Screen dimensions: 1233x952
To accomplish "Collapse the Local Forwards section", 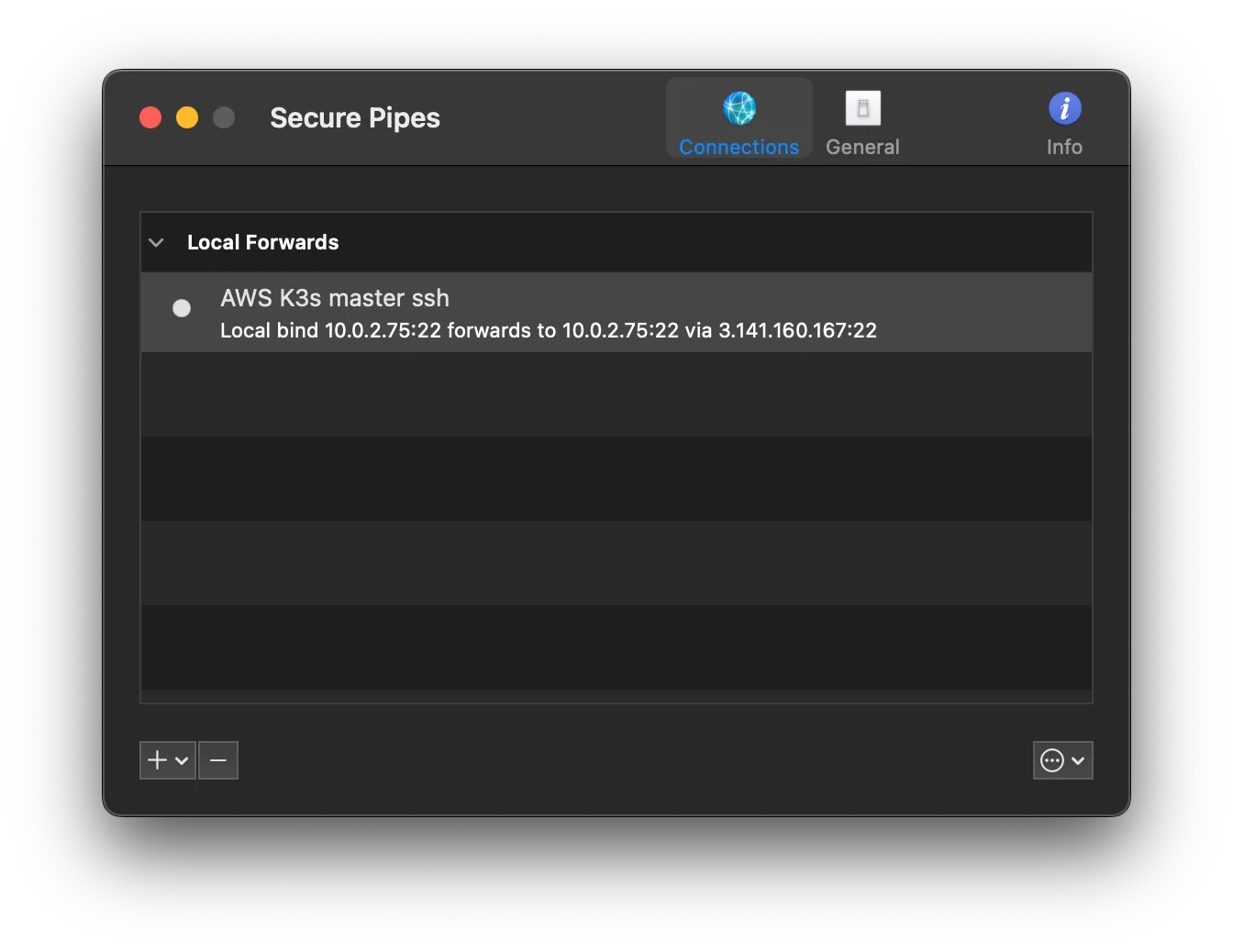I will click(156, 242).
